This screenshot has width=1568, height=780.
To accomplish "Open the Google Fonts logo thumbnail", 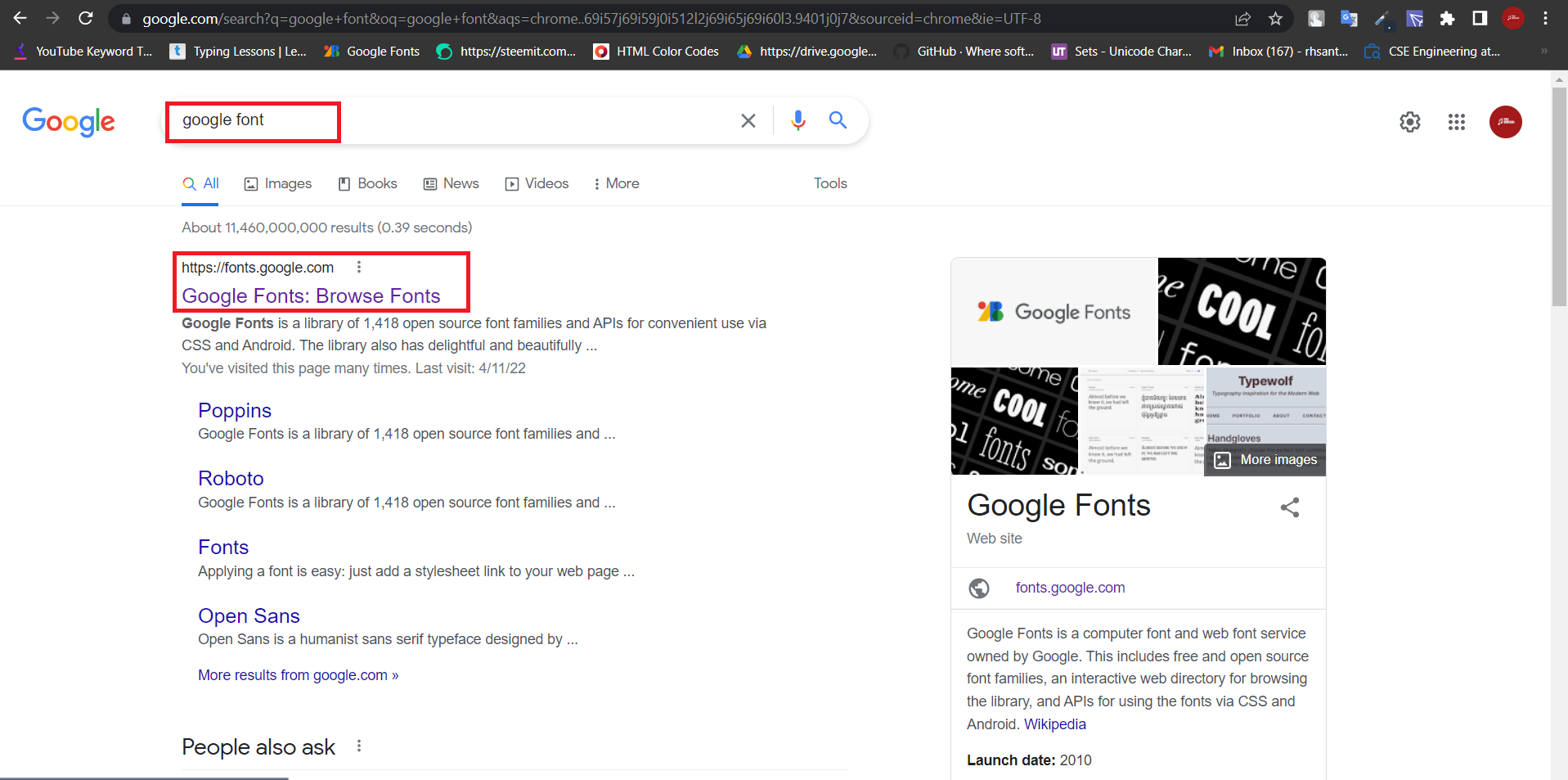I will pyautogui.click(x=1054, y=312).
